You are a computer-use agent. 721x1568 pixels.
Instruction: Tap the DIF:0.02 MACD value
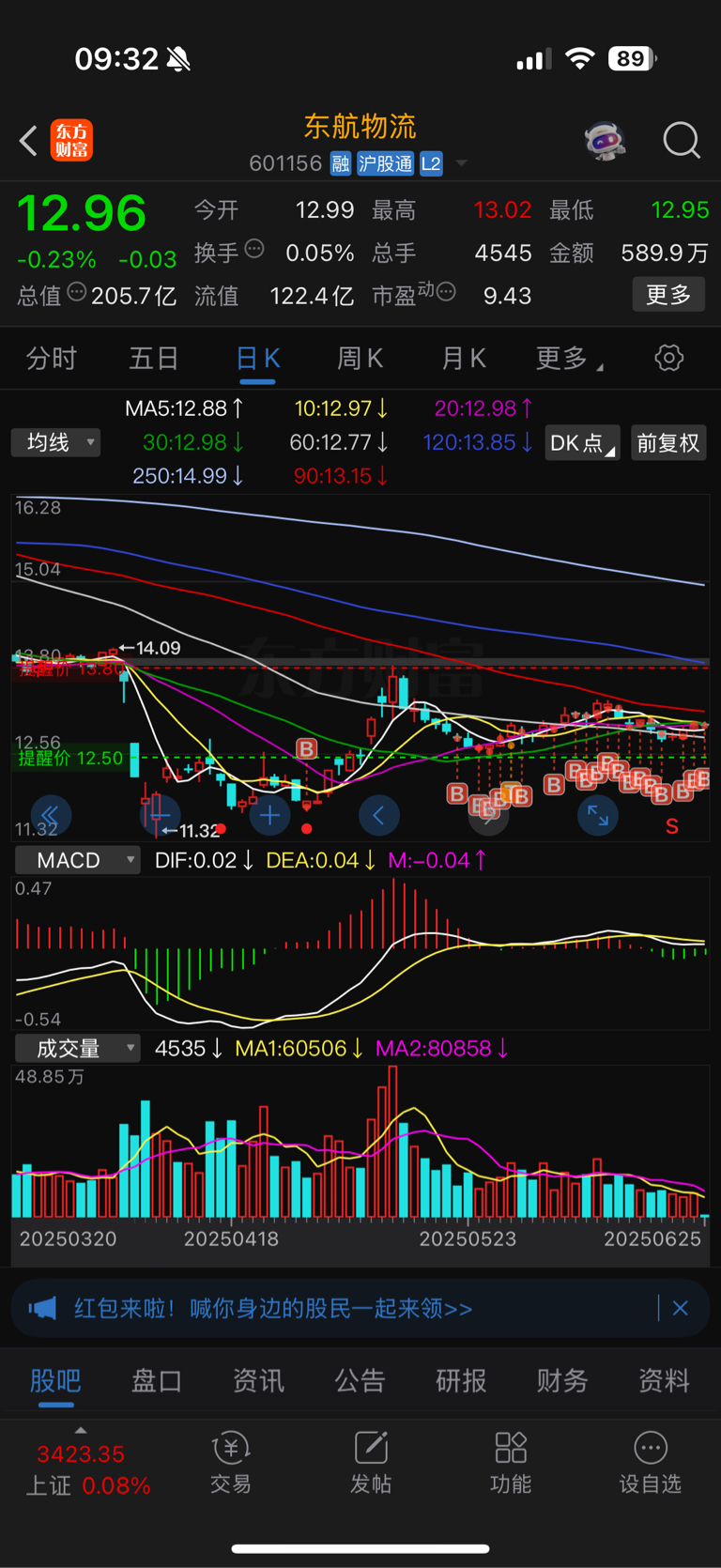tap(204, 860)
